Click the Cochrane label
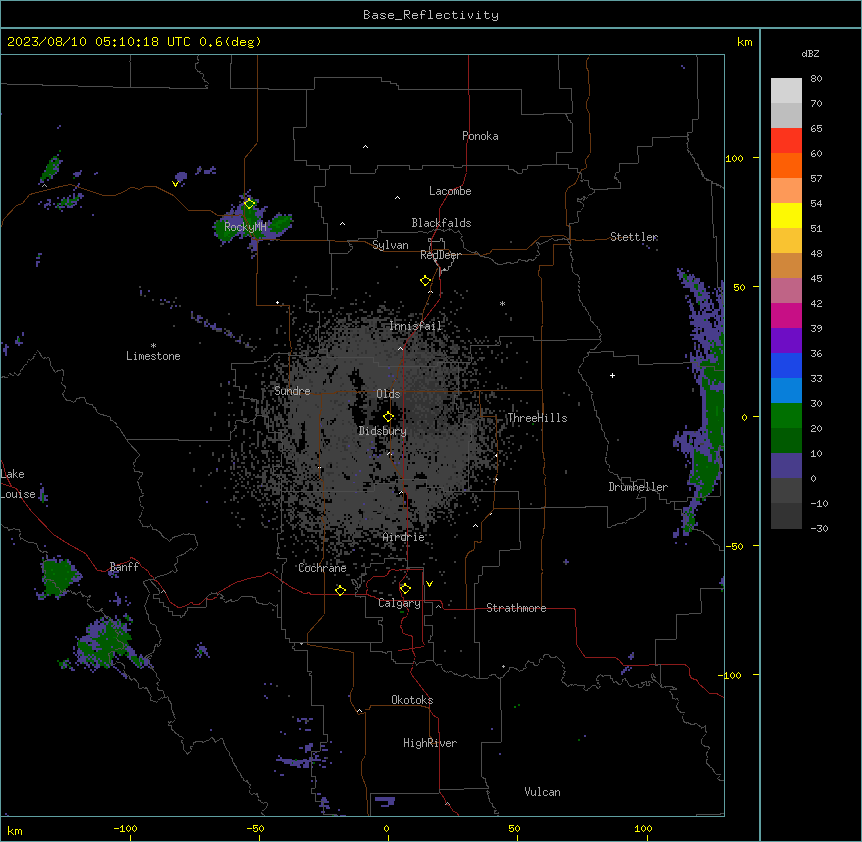Screen dimensions: 862x842 (x=322, y=568)
